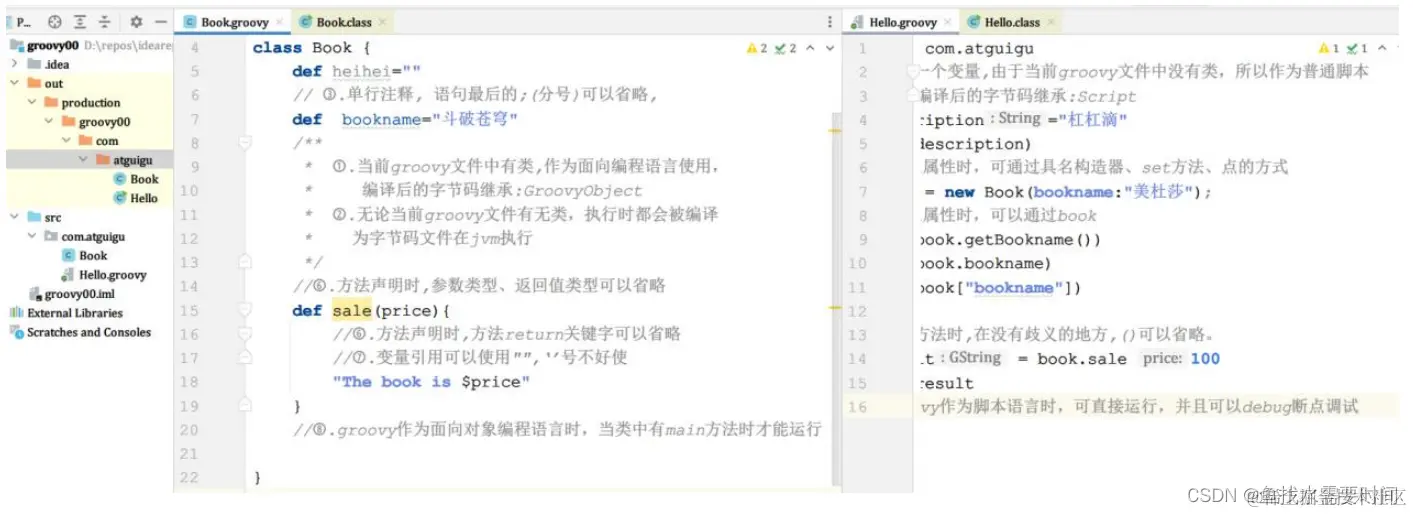Fold the sale method at line 15
1413x514 pixels.
244,310
